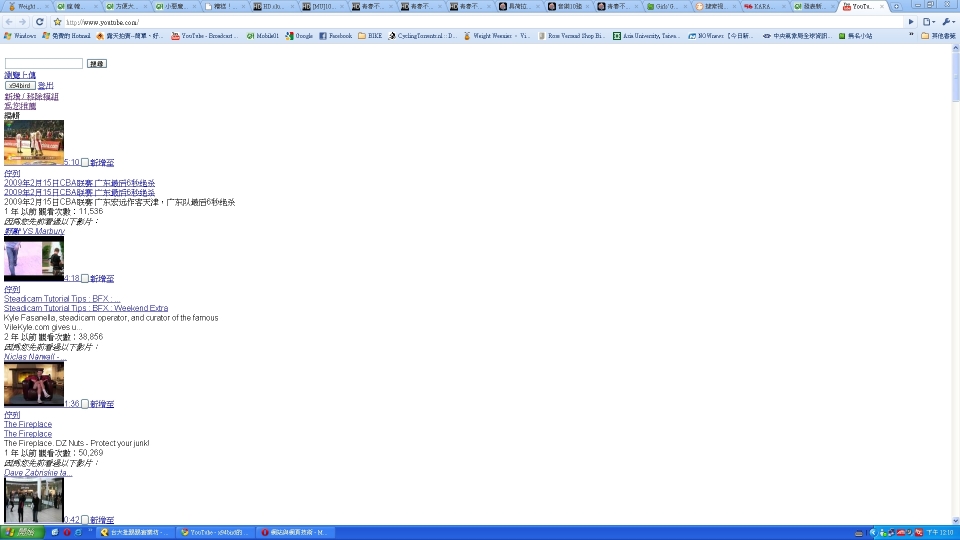The image size is (960, 540).
Task: Open the BIKE bookmarks folder
Action: [370, 36]
